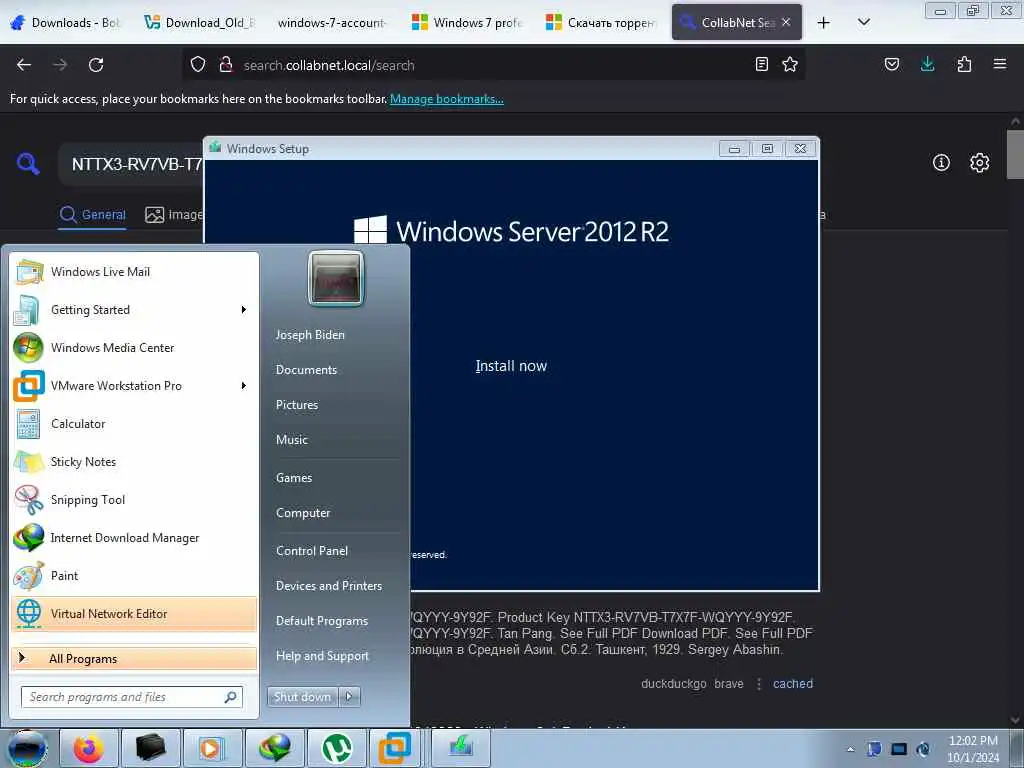Bookmark this page with star icon
The width and height of the screenshot is (1024, 768).
click(x=790, y=64)
